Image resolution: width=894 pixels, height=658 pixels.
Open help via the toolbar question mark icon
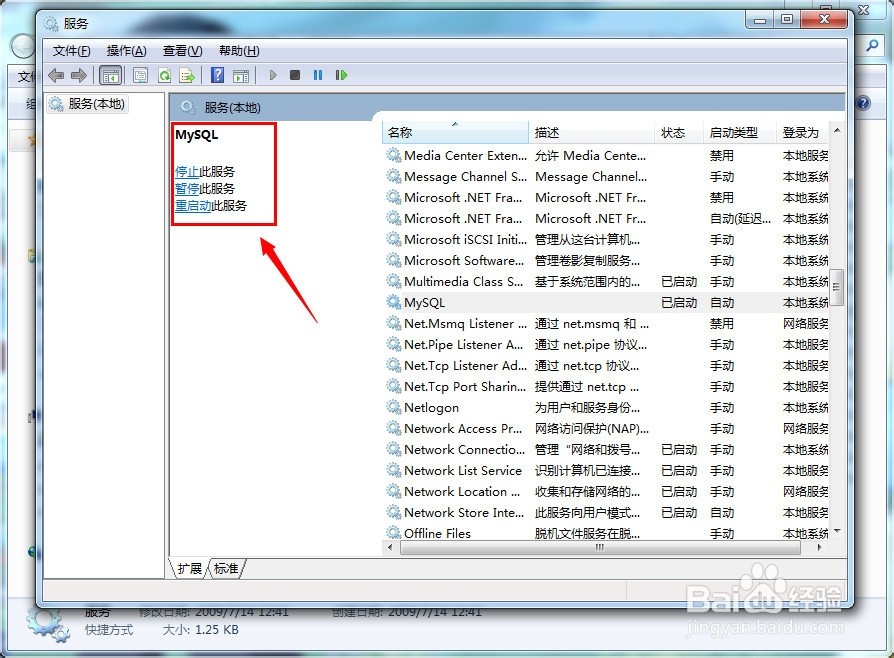(x=217, y=75)
